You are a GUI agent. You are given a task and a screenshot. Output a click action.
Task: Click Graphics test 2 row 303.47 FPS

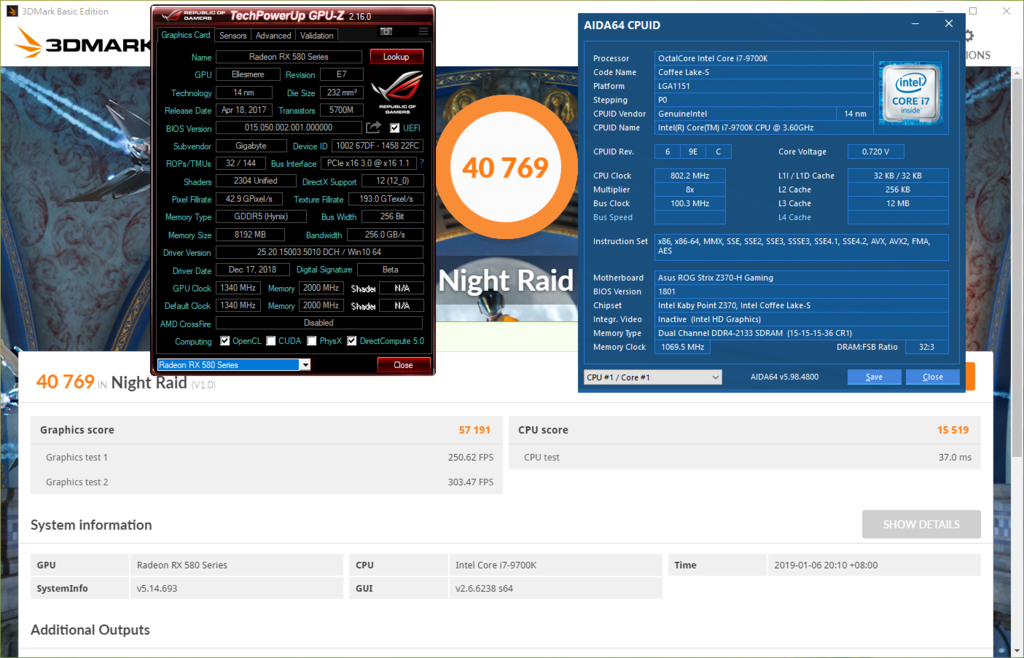(266, 482)
